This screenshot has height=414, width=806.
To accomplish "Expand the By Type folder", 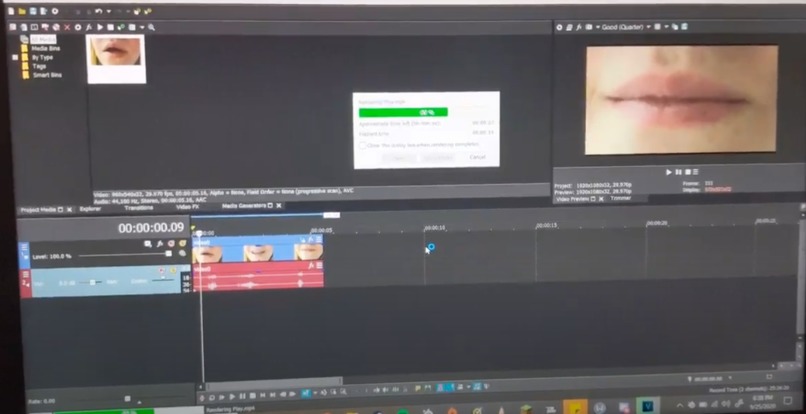I will [15, 58].
